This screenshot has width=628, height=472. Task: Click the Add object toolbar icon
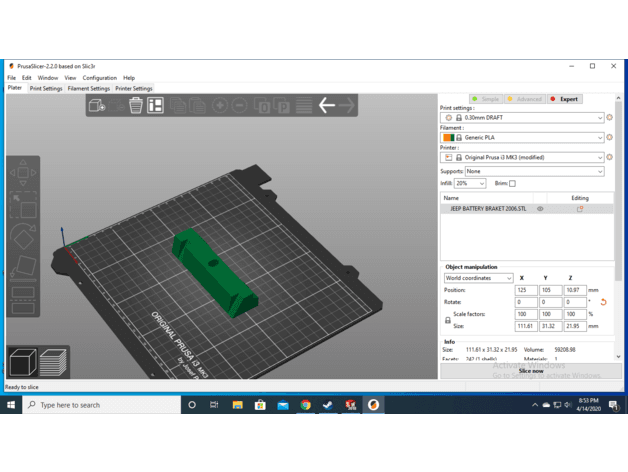point(97,106)
